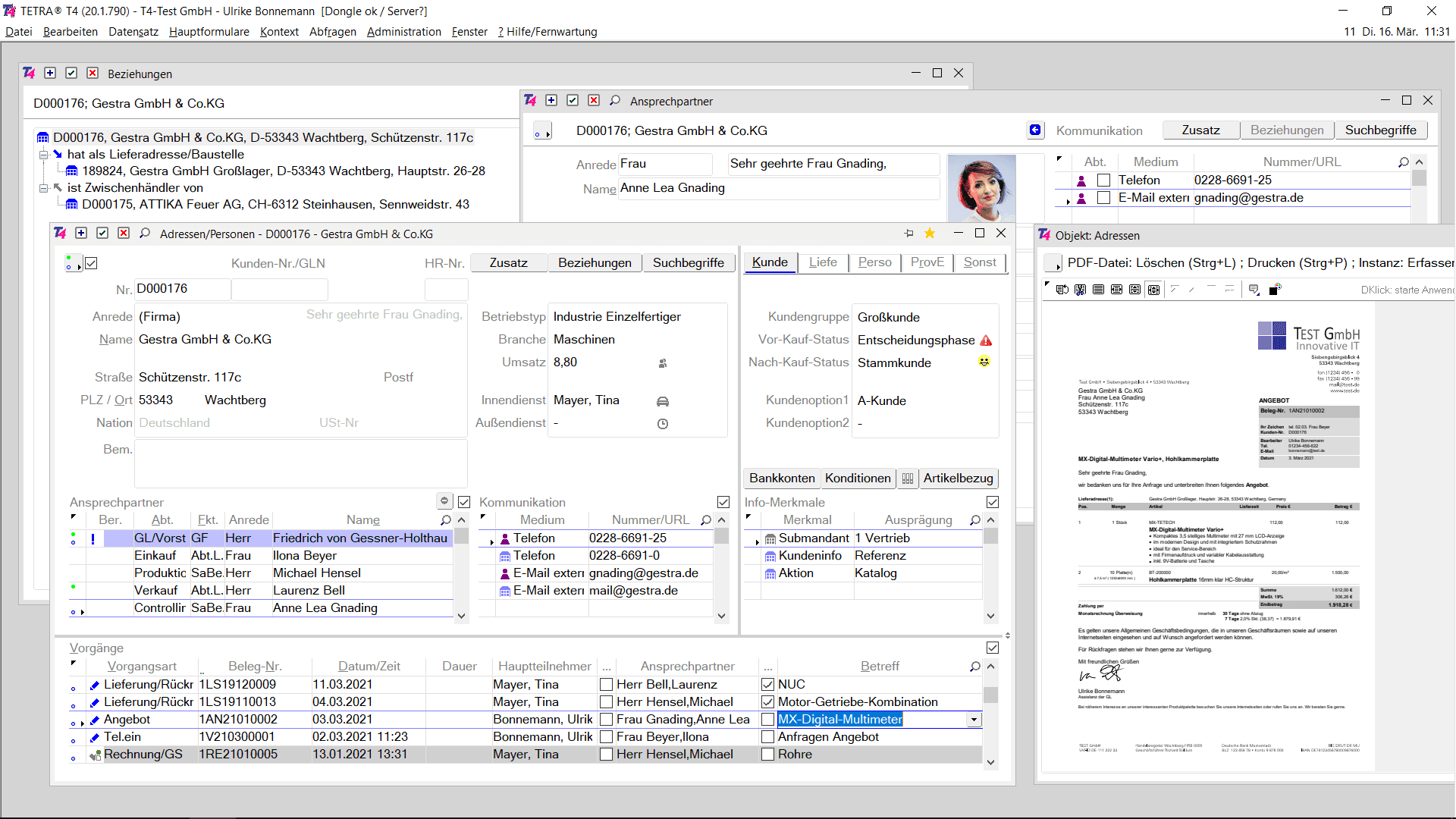The image size is (1456, 819).
Task: Check the box before Herr Bell,Laurenz
Action: (x=606, y=685)
